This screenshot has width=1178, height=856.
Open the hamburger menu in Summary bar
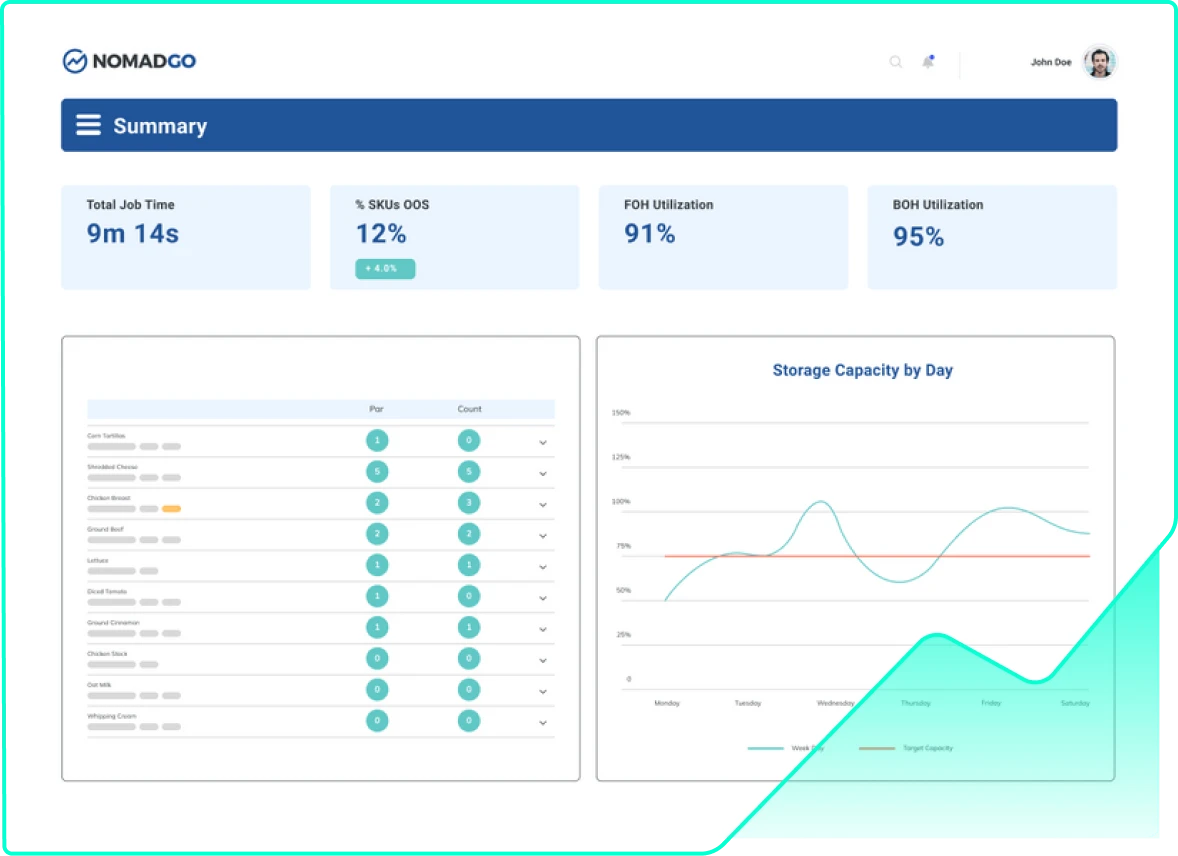pos(89,124)
